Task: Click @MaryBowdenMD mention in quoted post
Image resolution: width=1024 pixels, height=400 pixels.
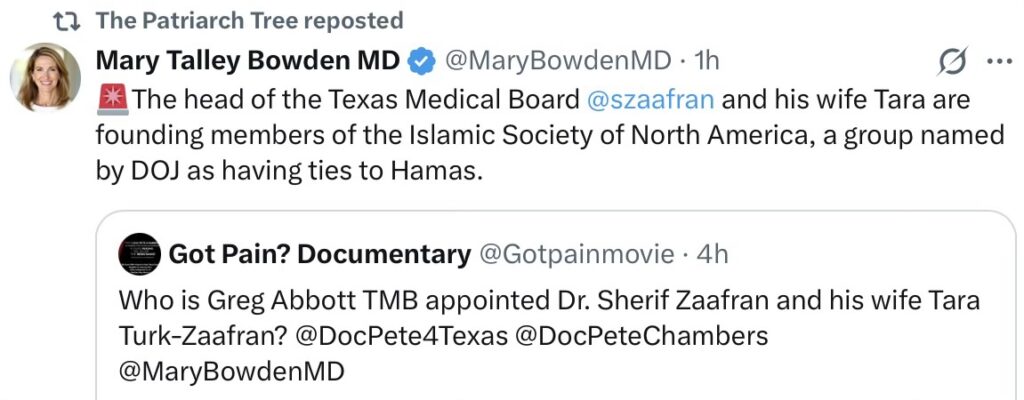Action: (x=231, y=372)
